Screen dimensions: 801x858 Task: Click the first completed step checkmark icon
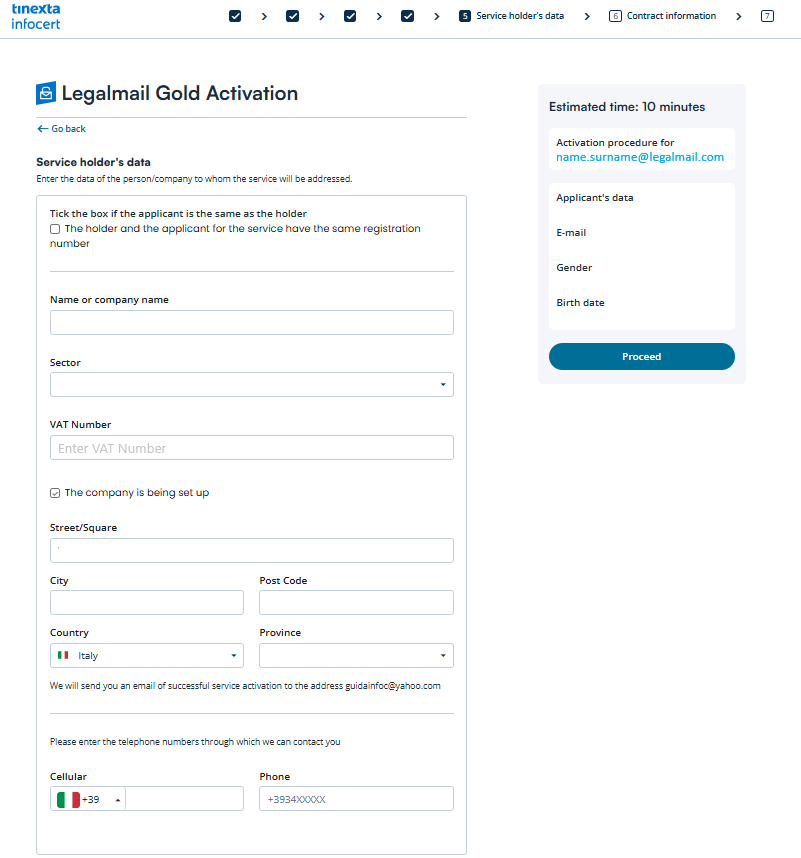(235, 16)
